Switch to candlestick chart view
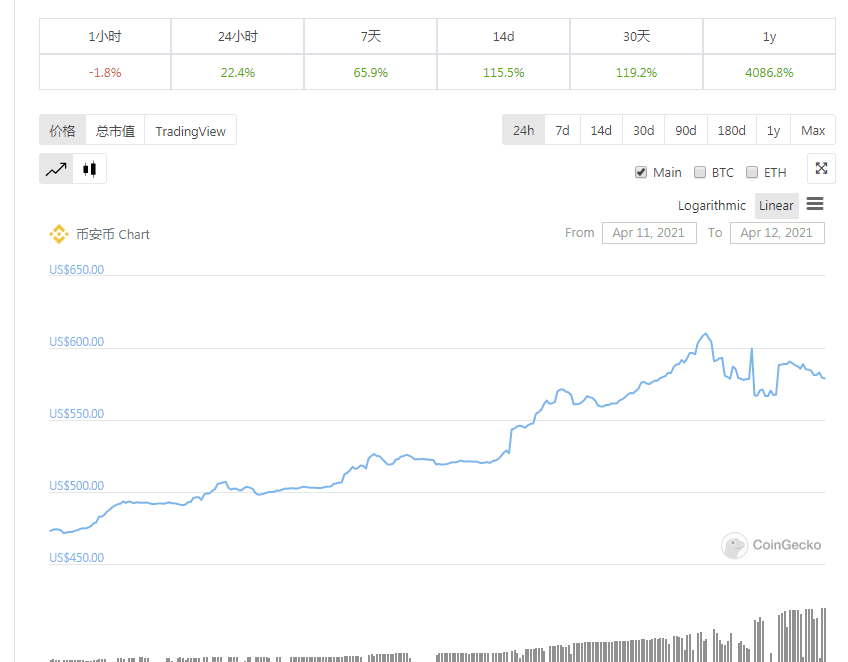Screen dimensions: 848x662 [x=89, y=168]
